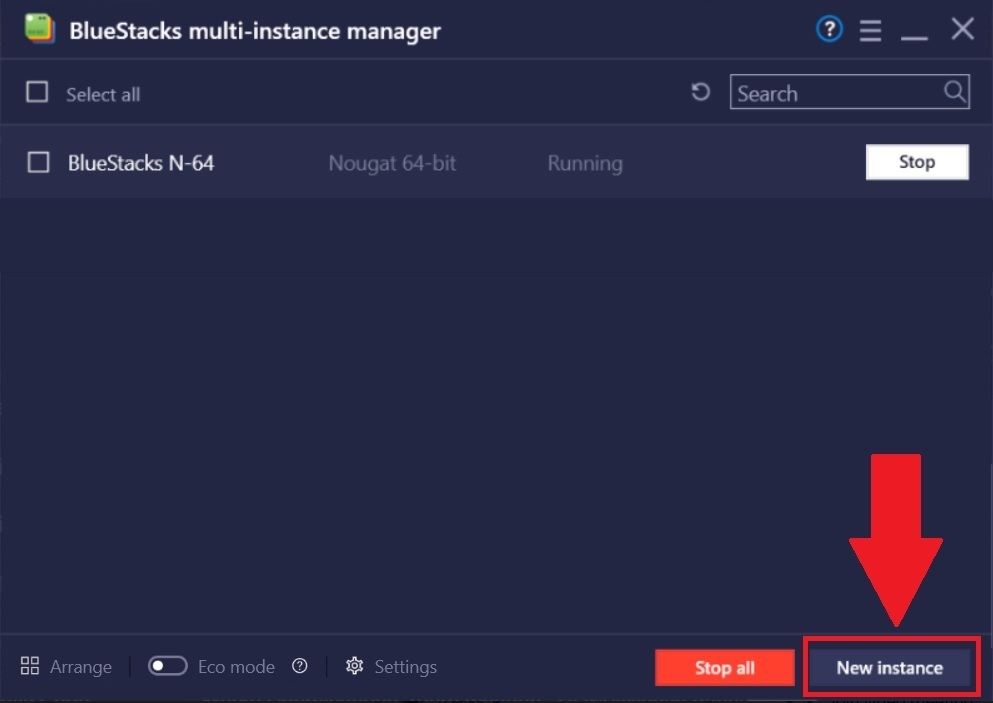993x703 pixels.
Task: Click the BlueStacks multi-instance manager title
Action: point(255,30)
